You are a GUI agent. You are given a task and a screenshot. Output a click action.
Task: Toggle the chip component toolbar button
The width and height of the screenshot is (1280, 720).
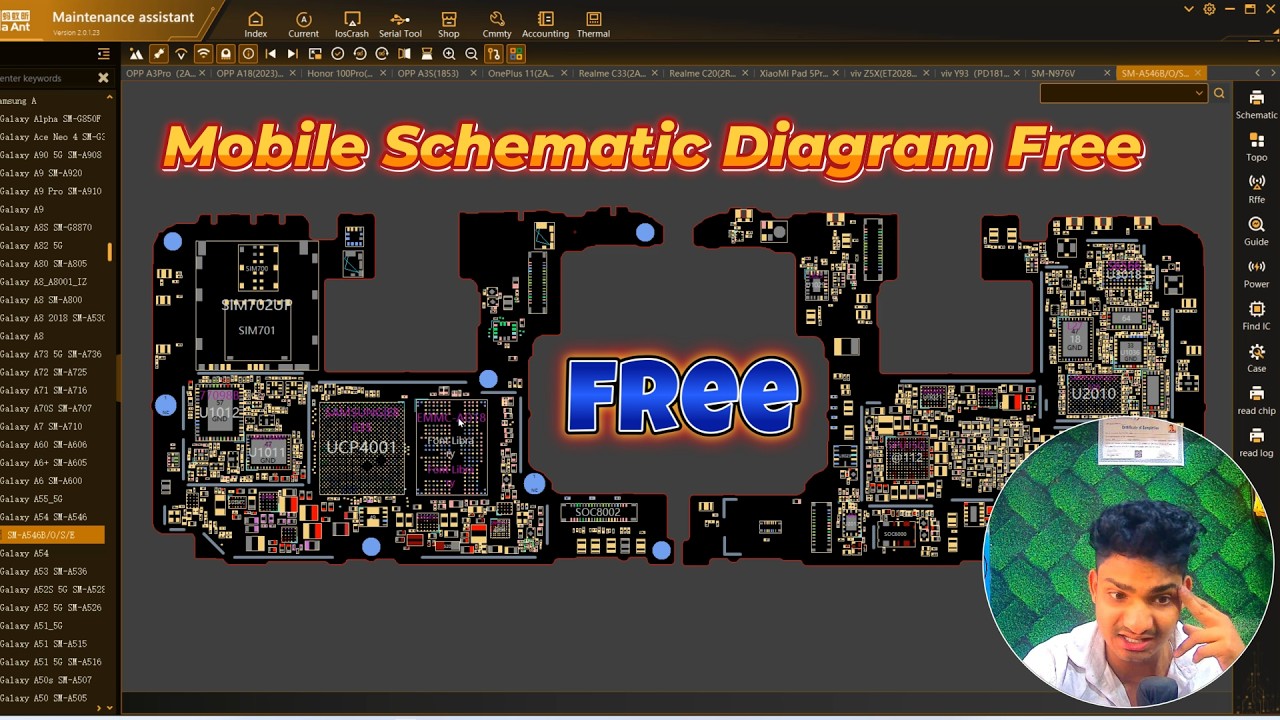[x=226, y=54]
